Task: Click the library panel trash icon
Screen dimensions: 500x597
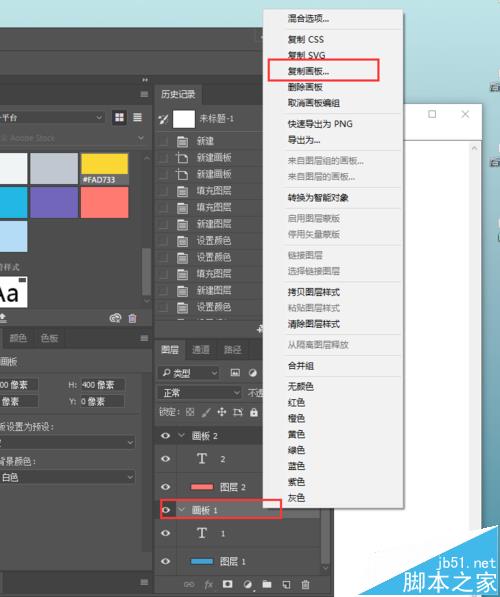Action: point(132,318)
